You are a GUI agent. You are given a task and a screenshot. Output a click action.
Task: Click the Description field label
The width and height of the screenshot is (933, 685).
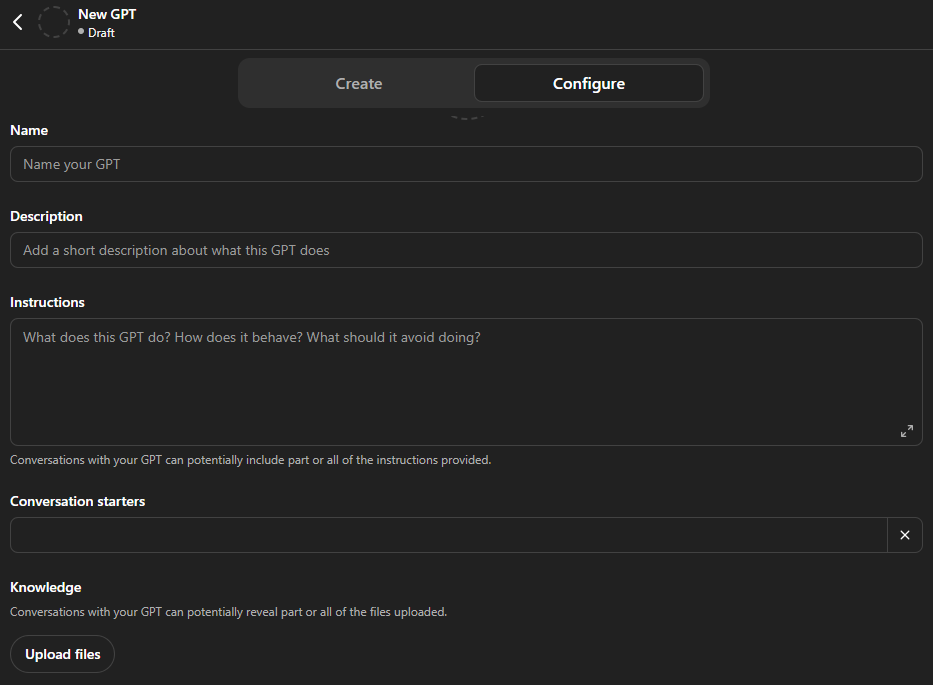46,216
